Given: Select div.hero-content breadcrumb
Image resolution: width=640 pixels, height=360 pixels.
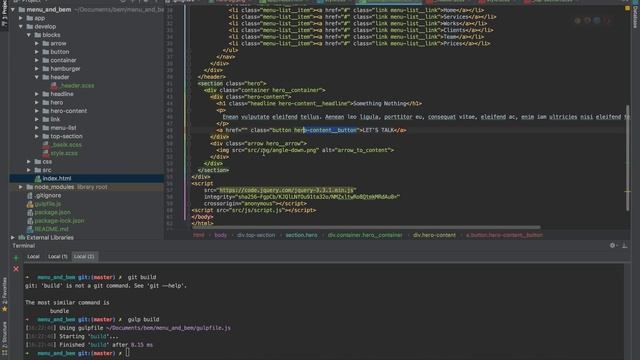Looking at the screenshot, I should (434, 235).
